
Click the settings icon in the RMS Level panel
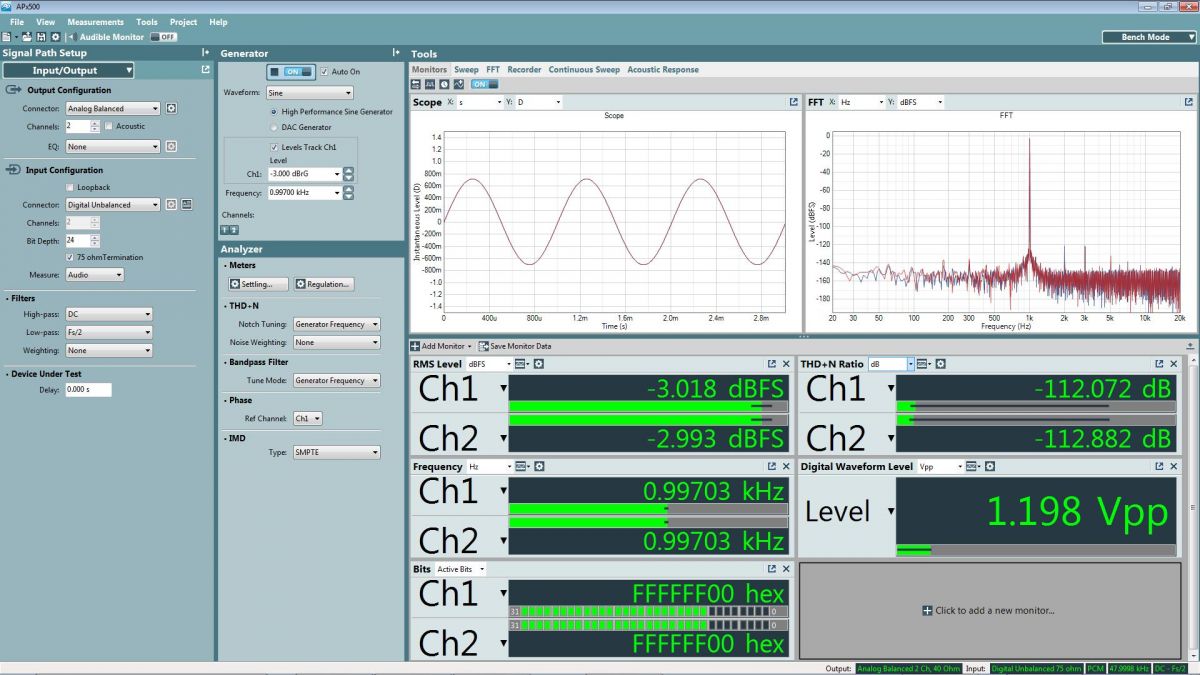539,364
